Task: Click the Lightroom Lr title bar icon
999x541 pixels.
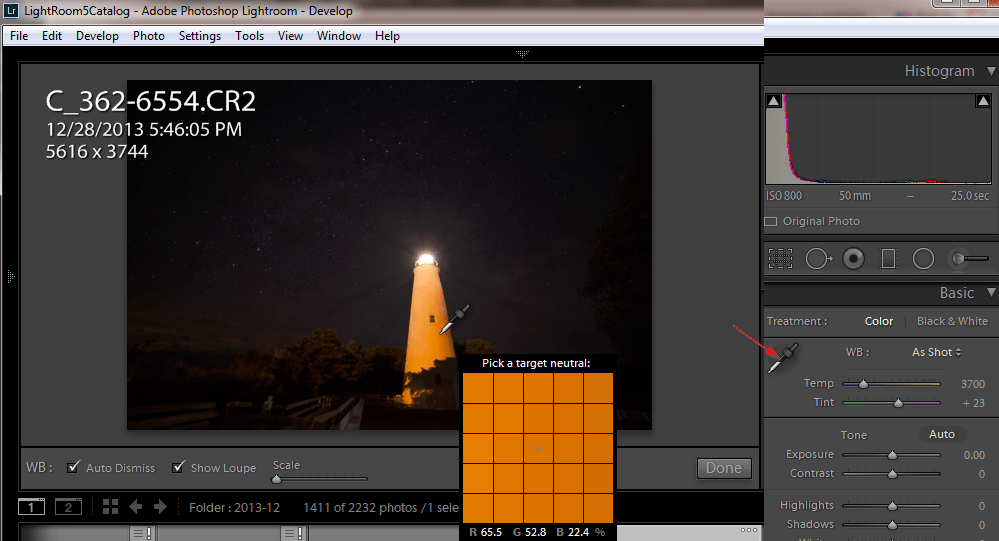Action: [x=11, y=11]
